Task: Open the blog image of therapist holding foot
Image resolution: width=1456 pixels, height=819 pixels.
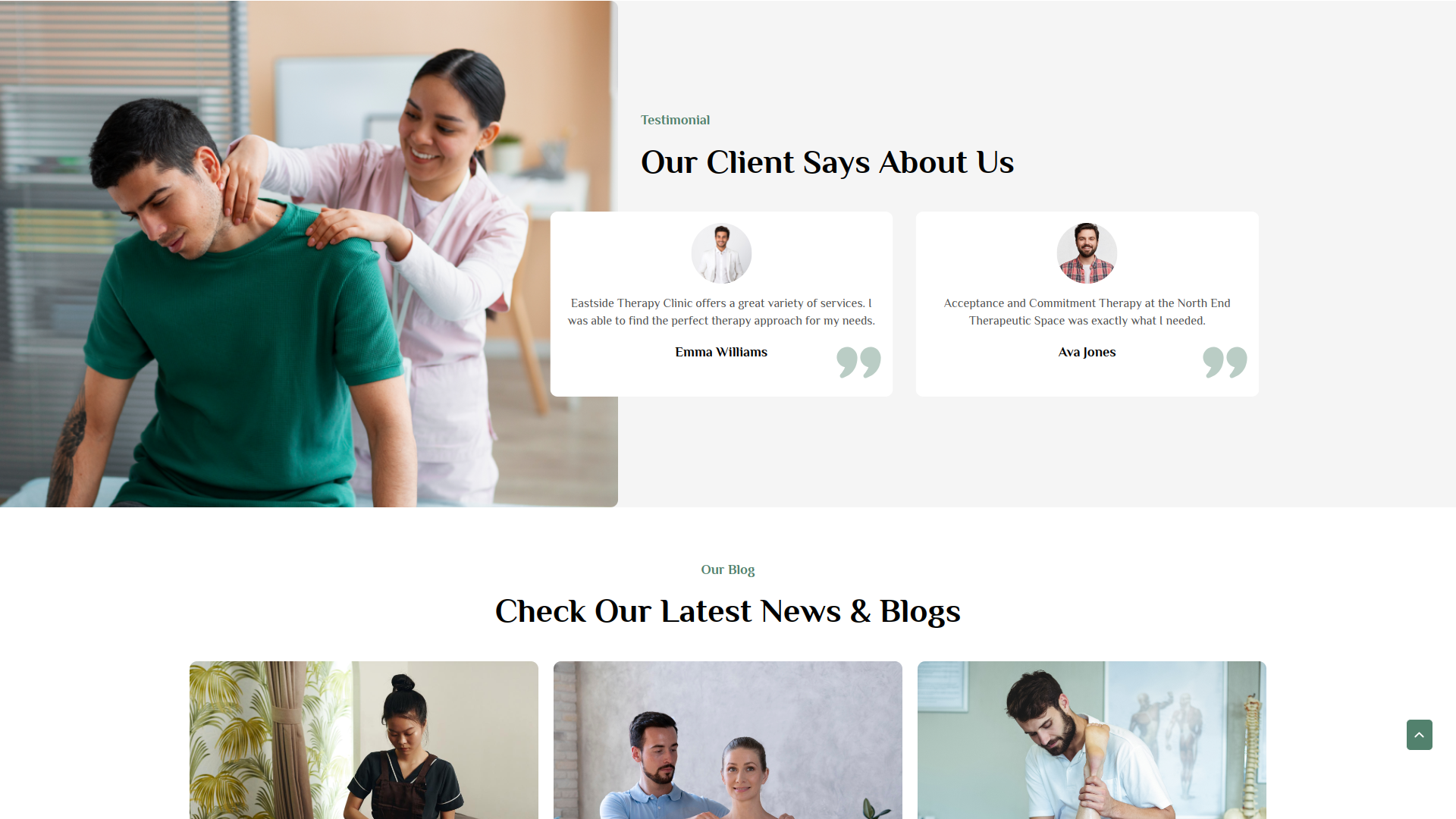Action: pyautogui.click(x=1092, y=740)
